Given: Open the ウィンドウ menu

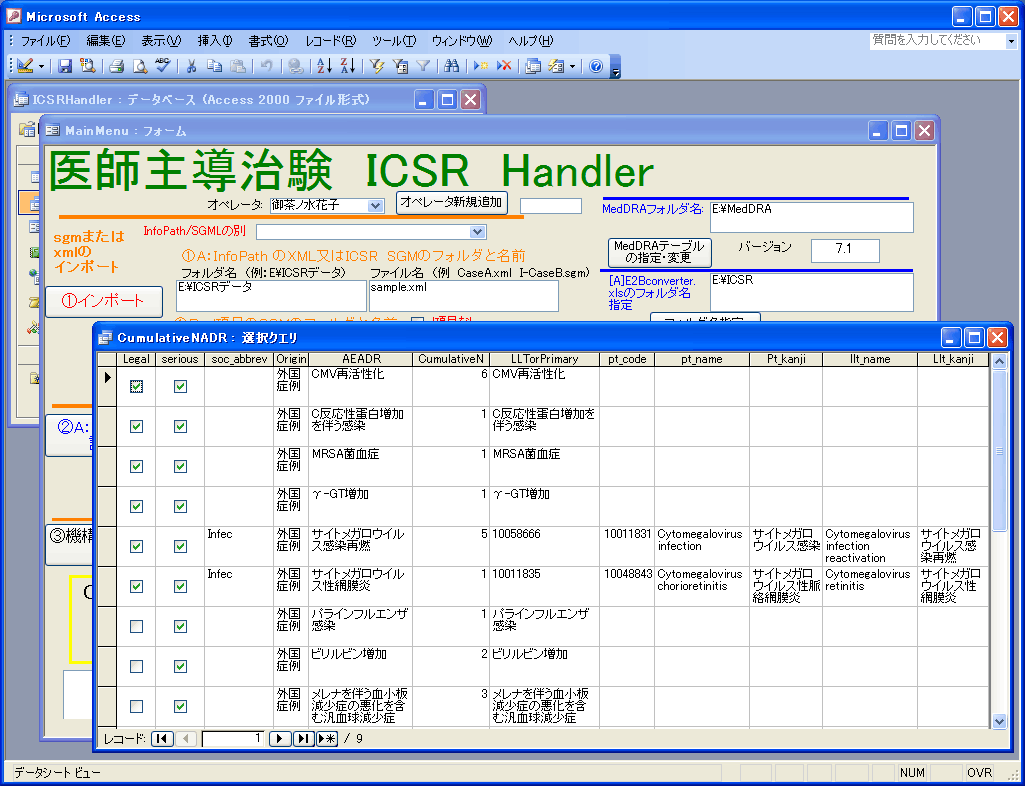Looking at the screenshot, I should (462, 41).
